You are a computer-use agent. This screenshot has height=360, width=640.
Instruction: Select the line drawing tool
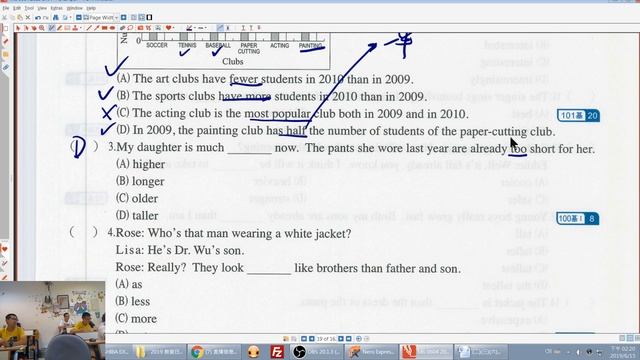pos(89,28)
